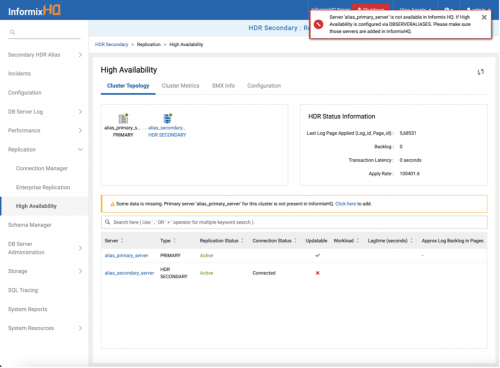Click the InformixHQ logo

click(x=34, y=11)
